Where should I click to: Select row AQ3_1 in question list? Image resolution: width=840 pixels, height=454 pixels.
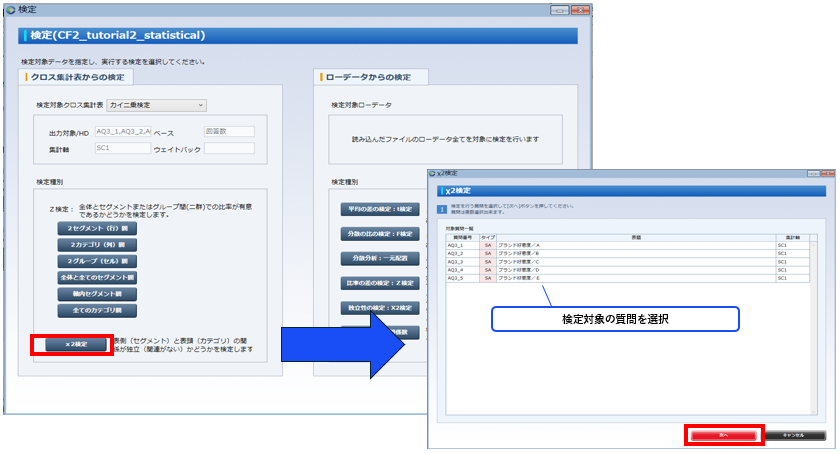pyautogui.click(x=627, y=245)
